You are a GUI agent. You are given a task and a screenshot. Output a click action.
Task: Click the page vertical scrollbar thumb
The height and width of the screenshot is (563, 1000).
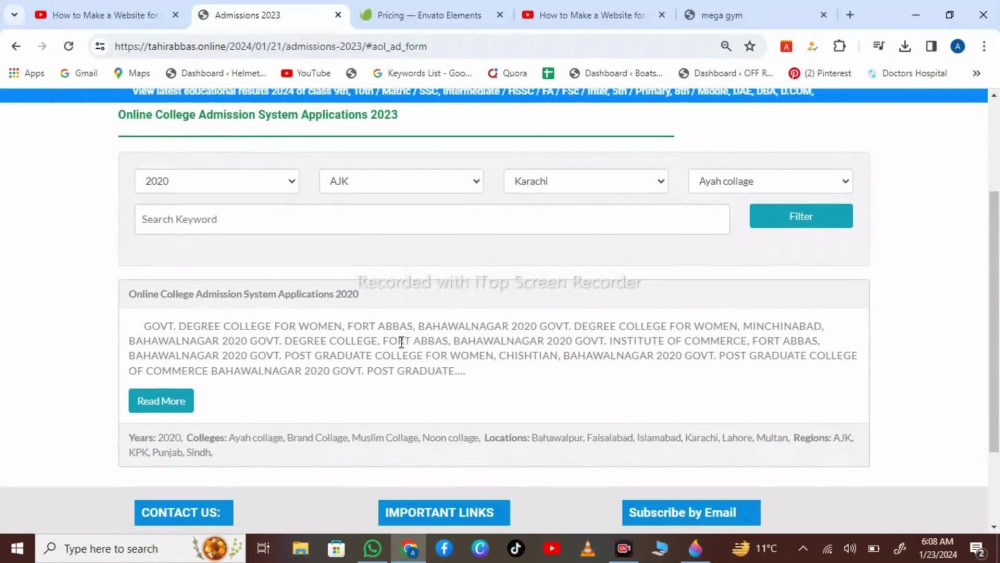[x=994, y=322]
